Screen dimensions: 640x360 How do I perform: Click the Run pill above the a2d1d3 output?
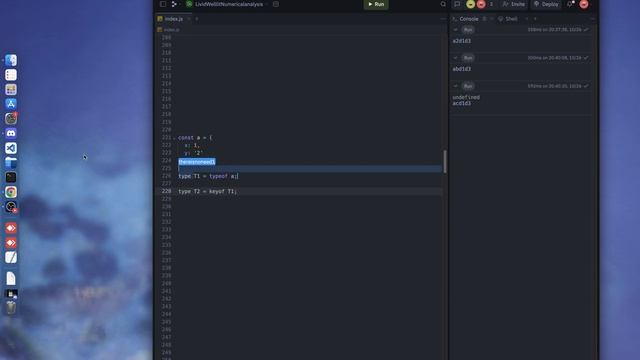coord(468,30)
